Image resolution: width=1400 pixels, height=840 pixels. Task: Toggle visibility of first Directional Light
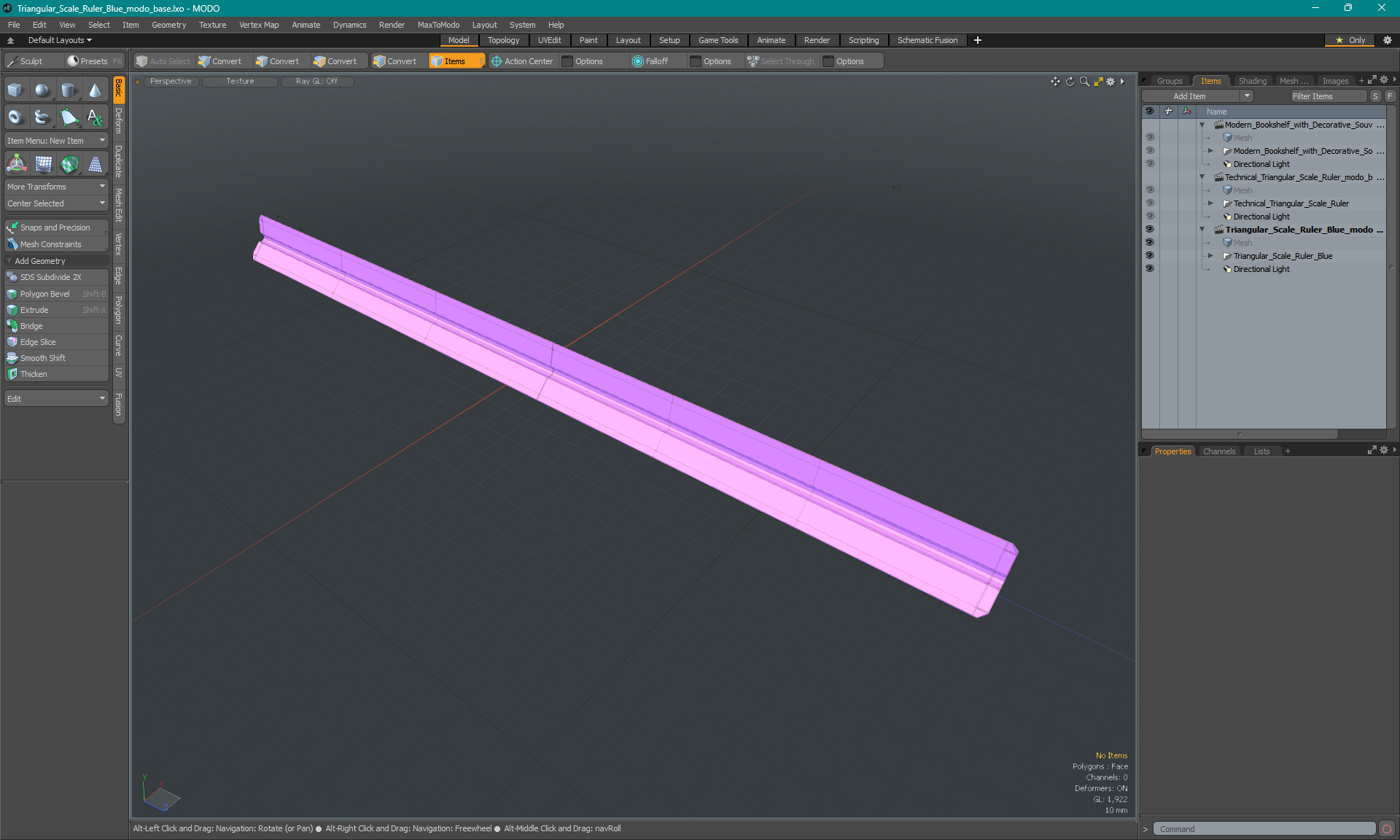[1150, 164]
